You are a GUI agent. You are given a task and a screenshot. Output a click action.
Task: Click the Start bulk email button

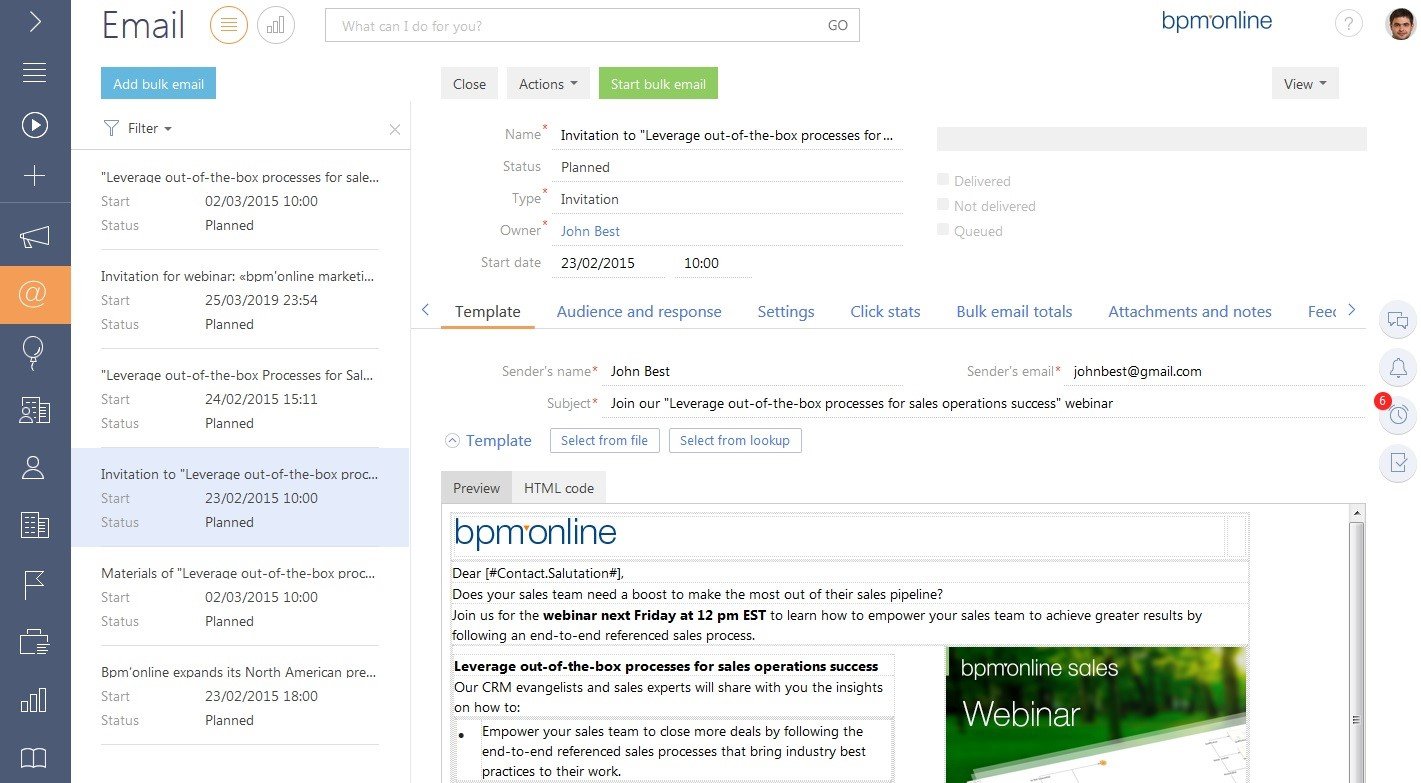[658, 84]
